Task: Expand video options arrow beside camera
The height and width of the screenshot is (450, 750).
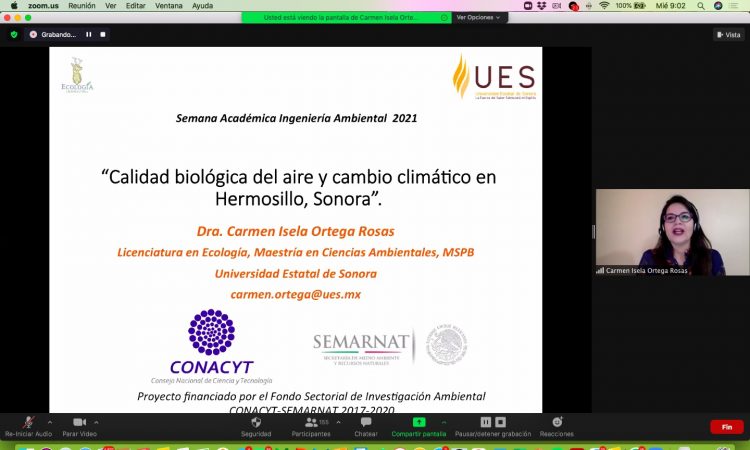Action: click(x=96, y=422)
